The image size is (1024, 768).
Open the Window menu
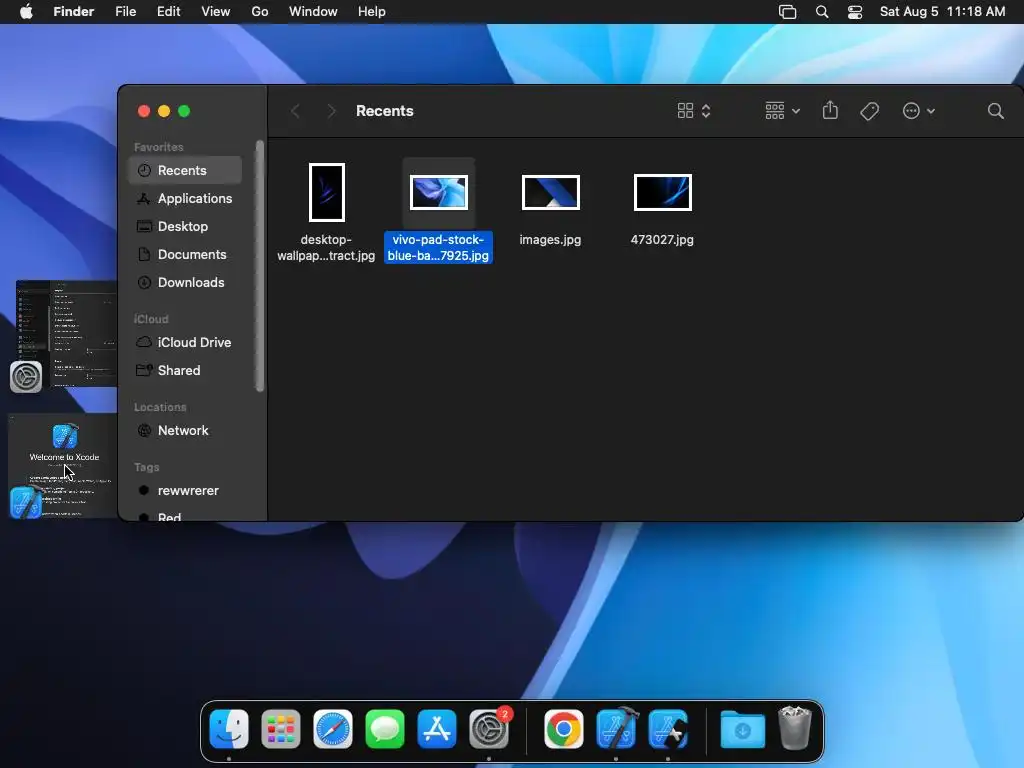click(313, 12)
